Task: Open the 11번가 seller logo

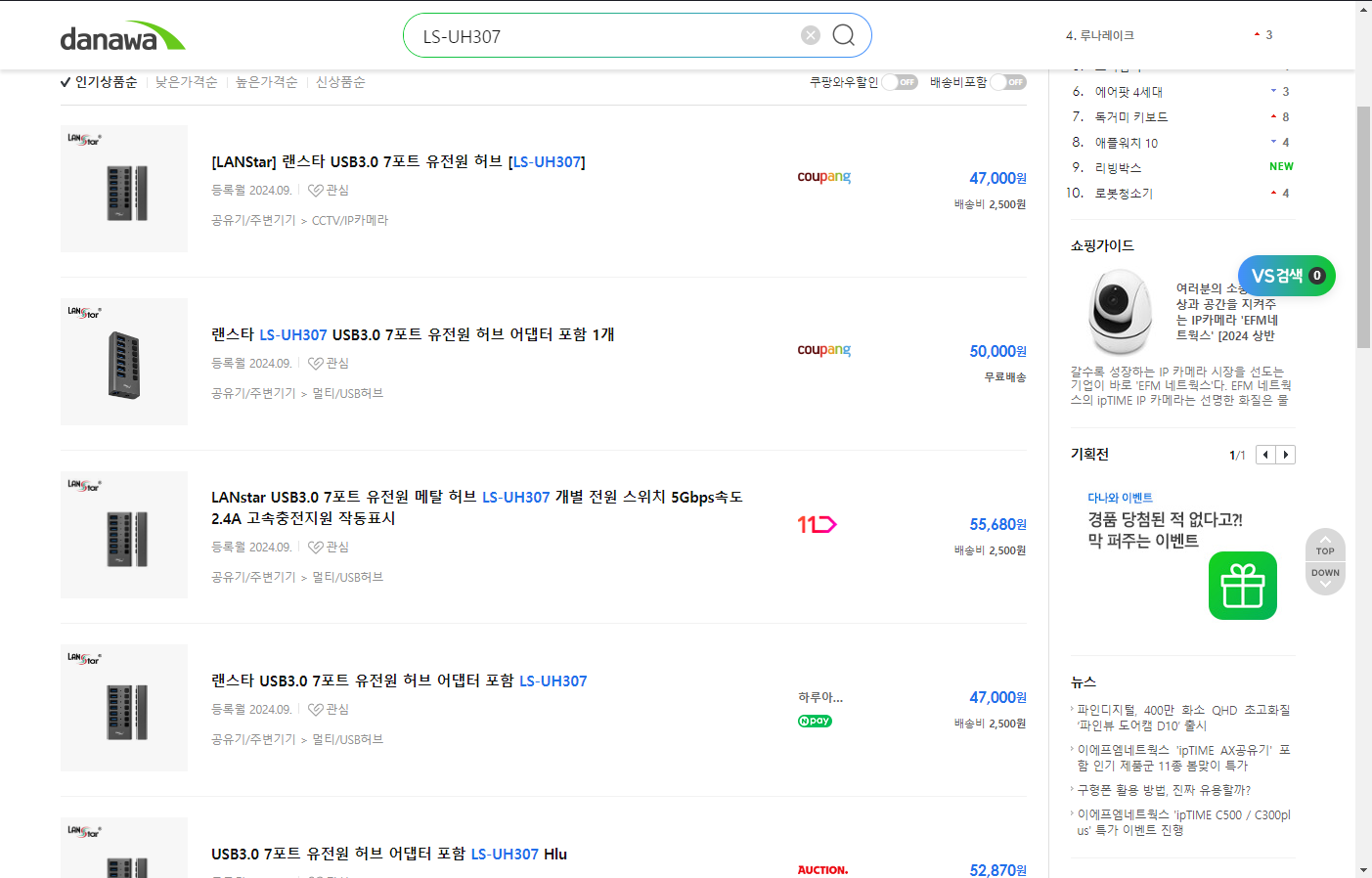Action: tap(817, 525)
